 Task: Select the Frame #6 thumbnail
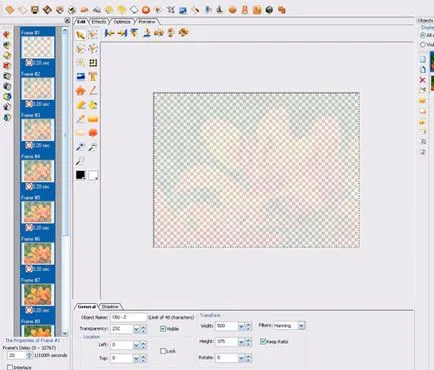pyautogui.click(x=38, y=253)
